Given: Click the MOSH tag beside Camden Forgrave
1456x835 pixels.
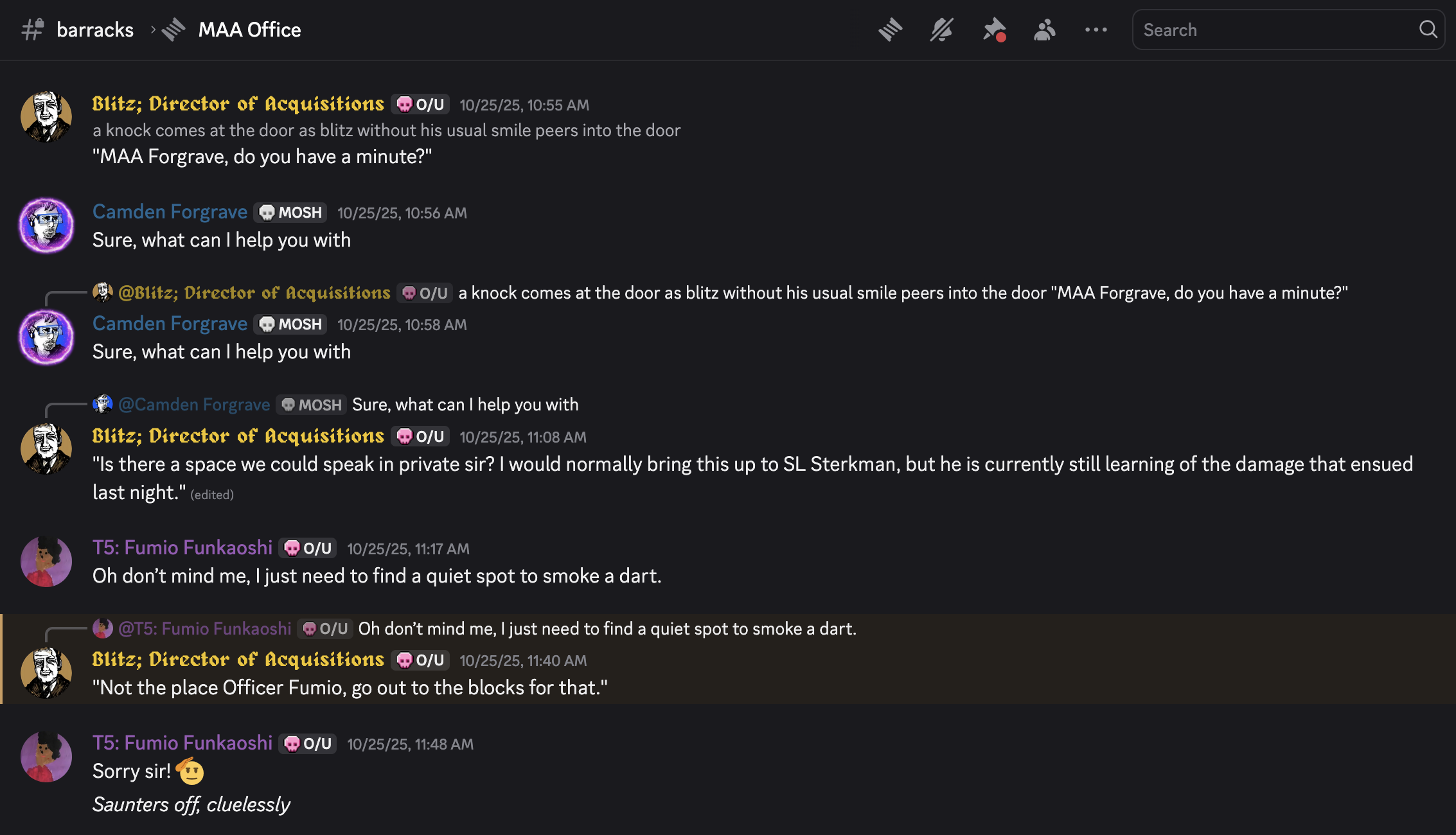Looking at the screenshot, I should (x=290, y=213).
